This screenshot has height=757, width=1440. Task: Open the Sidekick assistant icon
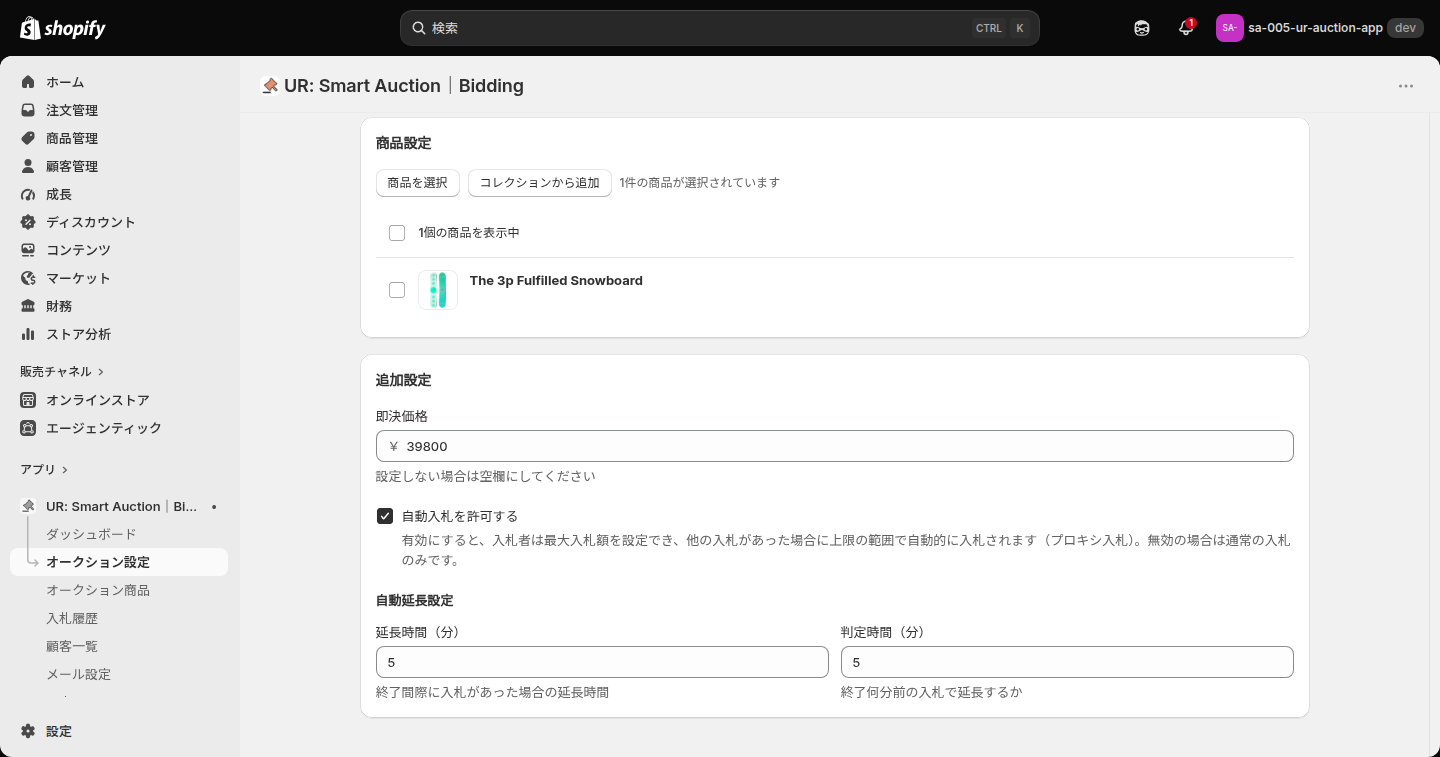tap(1142, 28)
